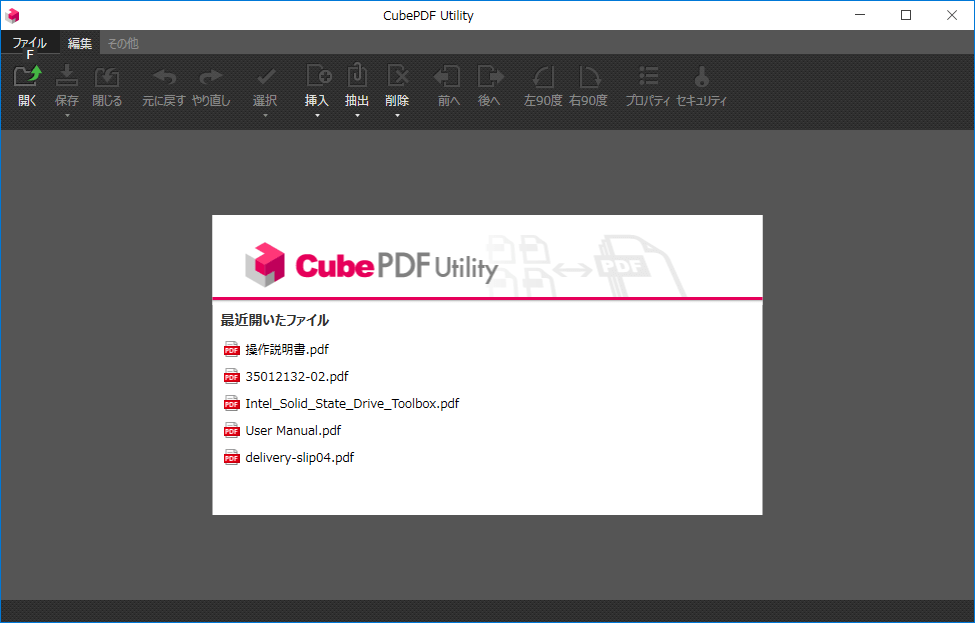Open recent file delivery-slip04.pdf
975x623 pixels.
(299, 457)
